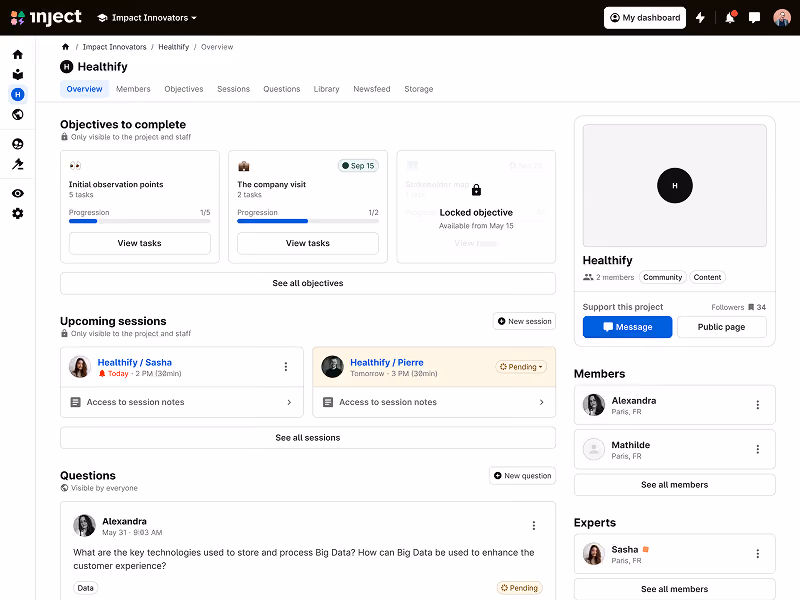Click Sasha's session avatar

tap(80, 367)
